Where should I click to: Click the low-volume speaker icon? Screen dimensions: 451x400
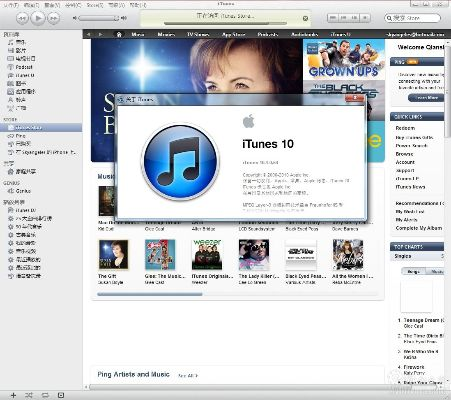click(75, 18)
